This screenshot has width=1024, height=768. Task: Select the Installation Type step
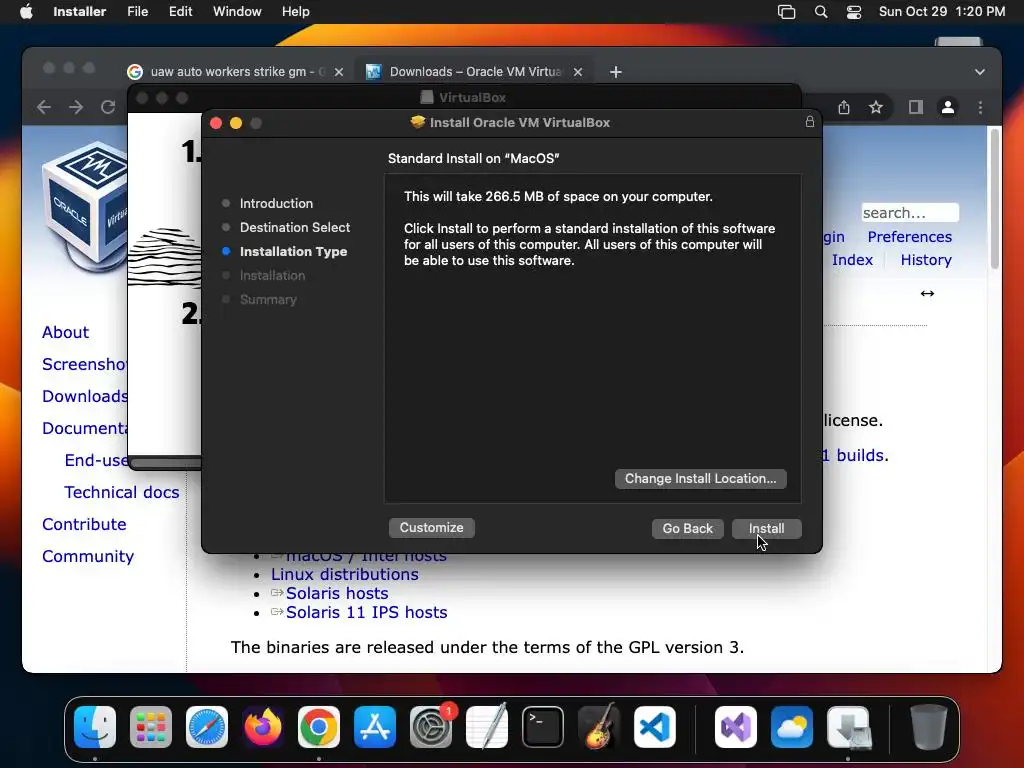293,251
